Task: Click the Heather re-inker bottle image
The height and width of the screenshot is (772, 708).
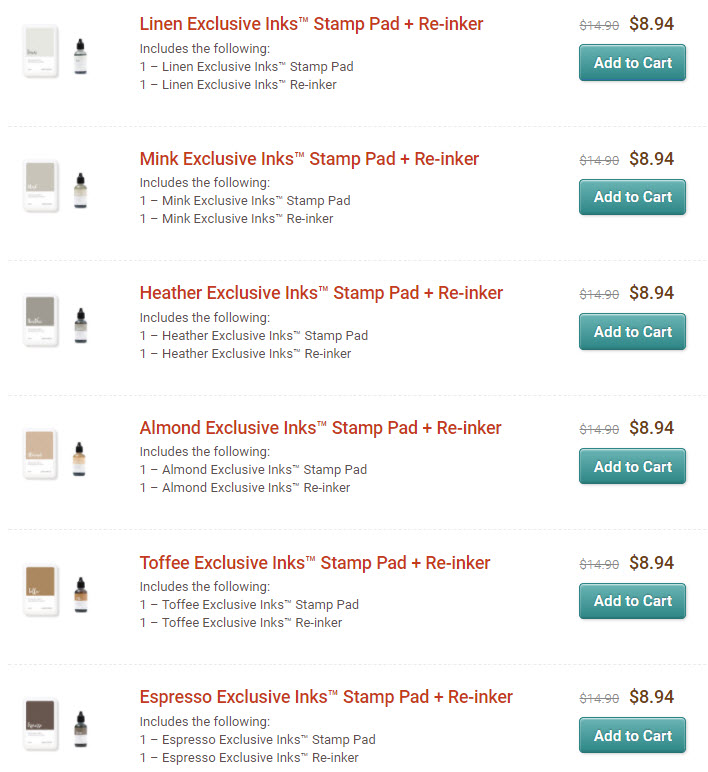Action: pos(81,323)
